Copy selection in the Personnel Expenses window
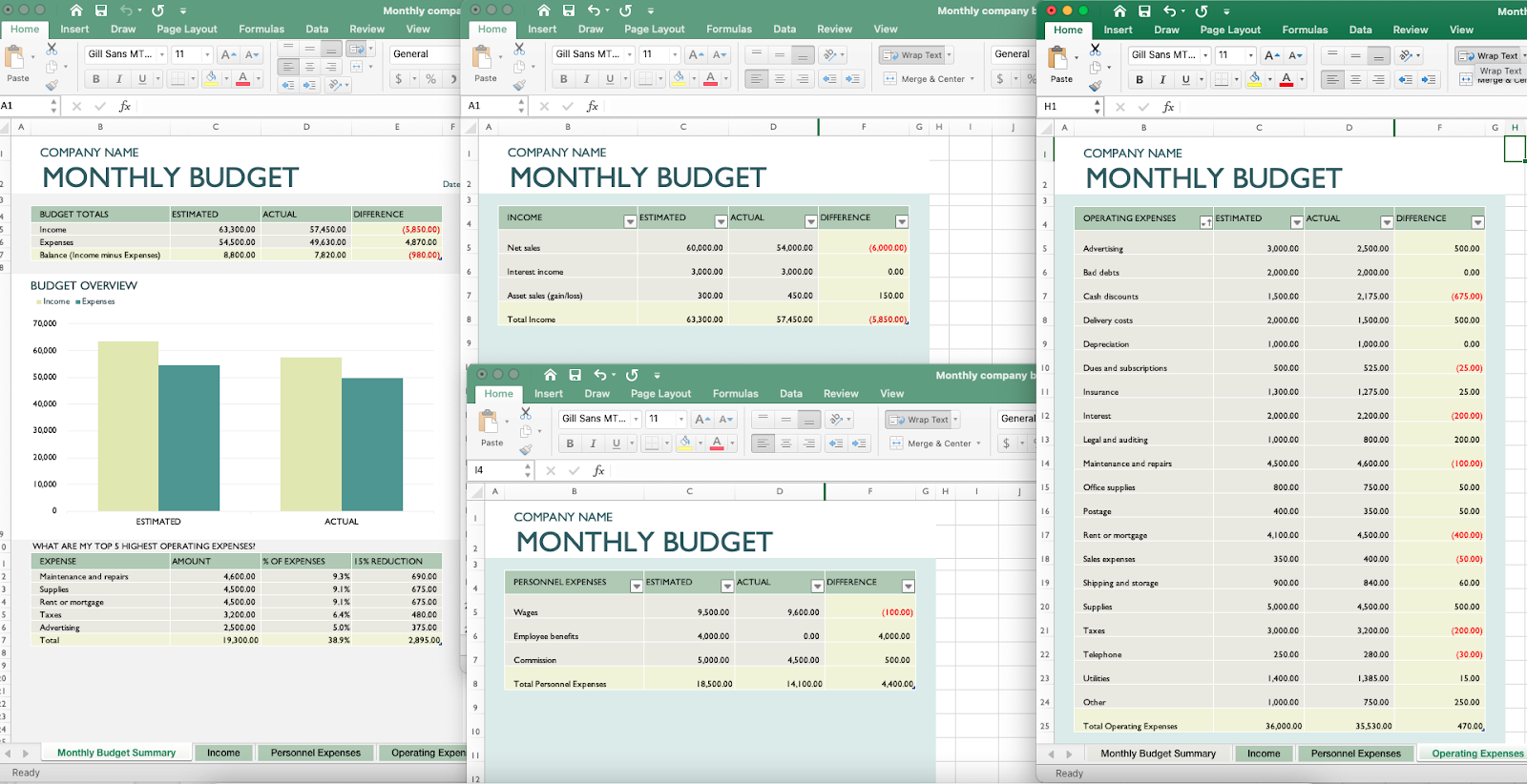This screenshot has height=784, width=1527. click(x=526, y=432)
